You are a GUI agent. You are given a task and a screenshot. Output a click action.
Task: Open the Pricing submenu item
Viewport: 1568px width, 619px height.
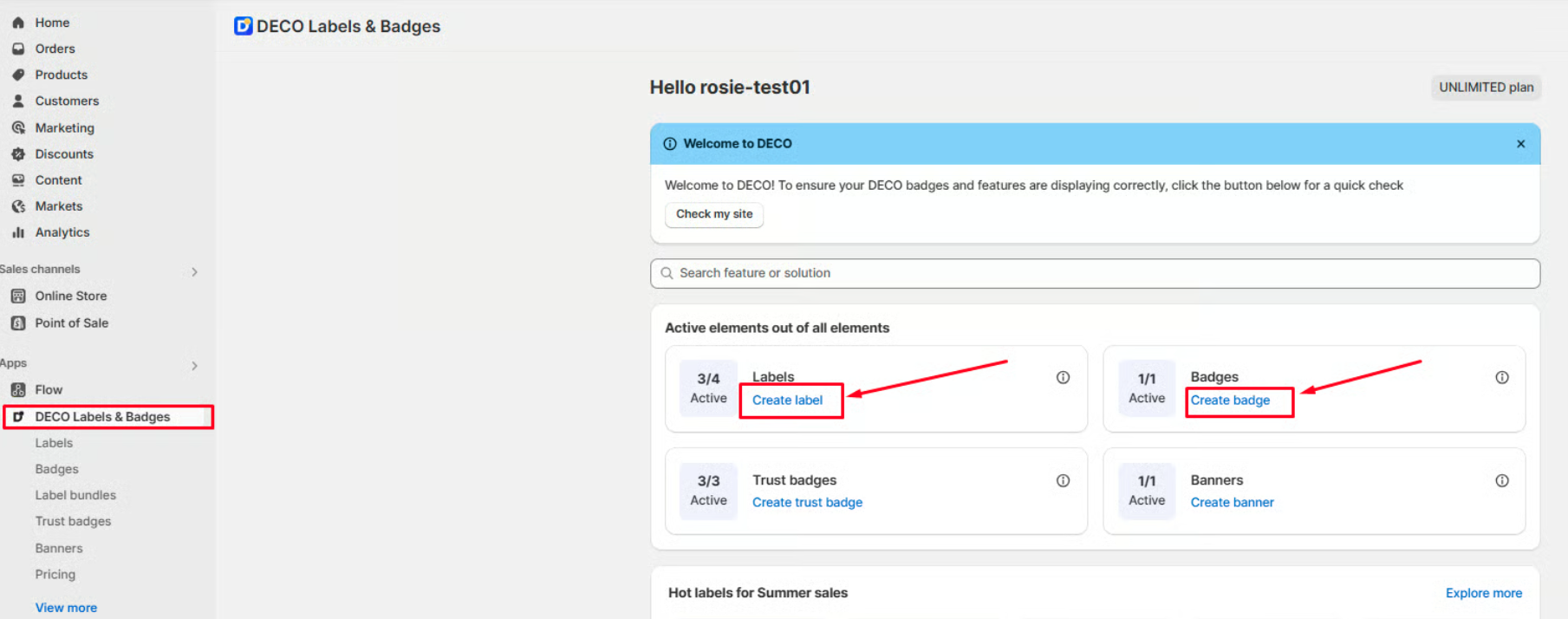(x=55, y=574)
